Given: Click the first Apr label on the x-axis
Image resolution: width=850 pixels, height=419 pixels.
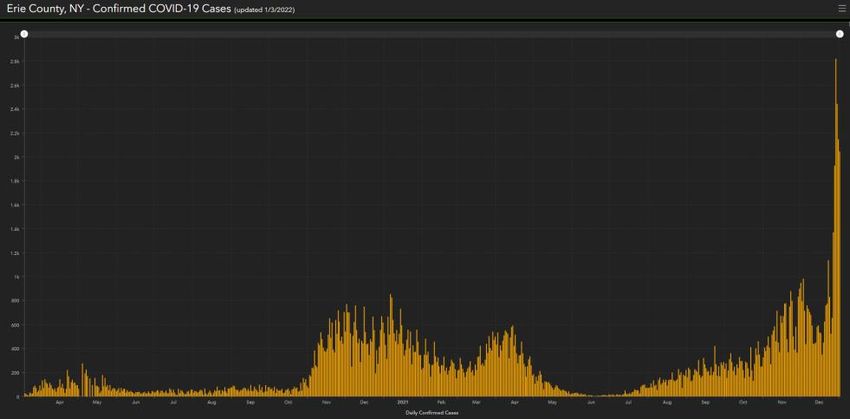Looking at the screenshot, I should click(x=59, y=402).
